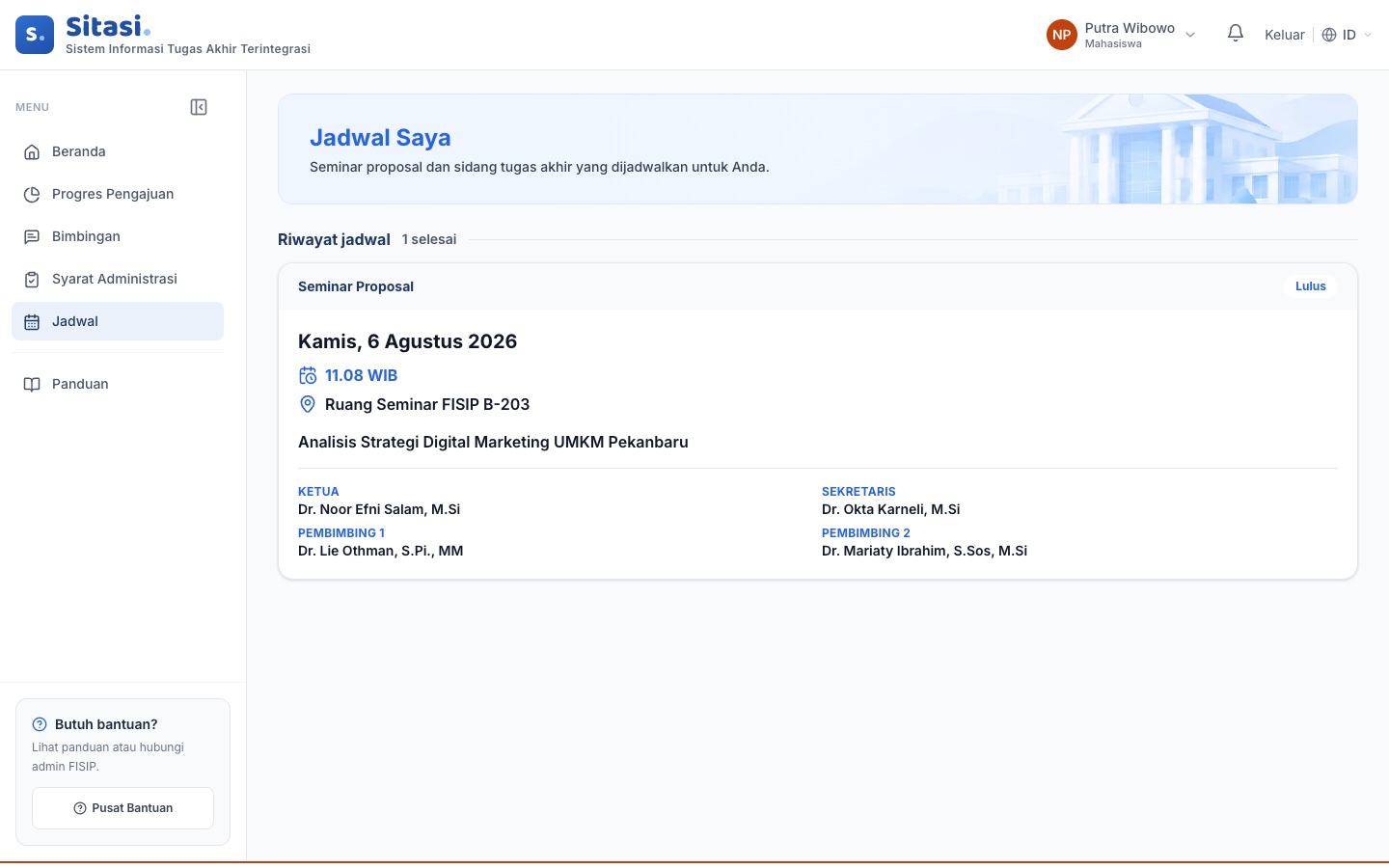
Task: Click the Sitasi logo icon
Action: click(x=35, y=35)
